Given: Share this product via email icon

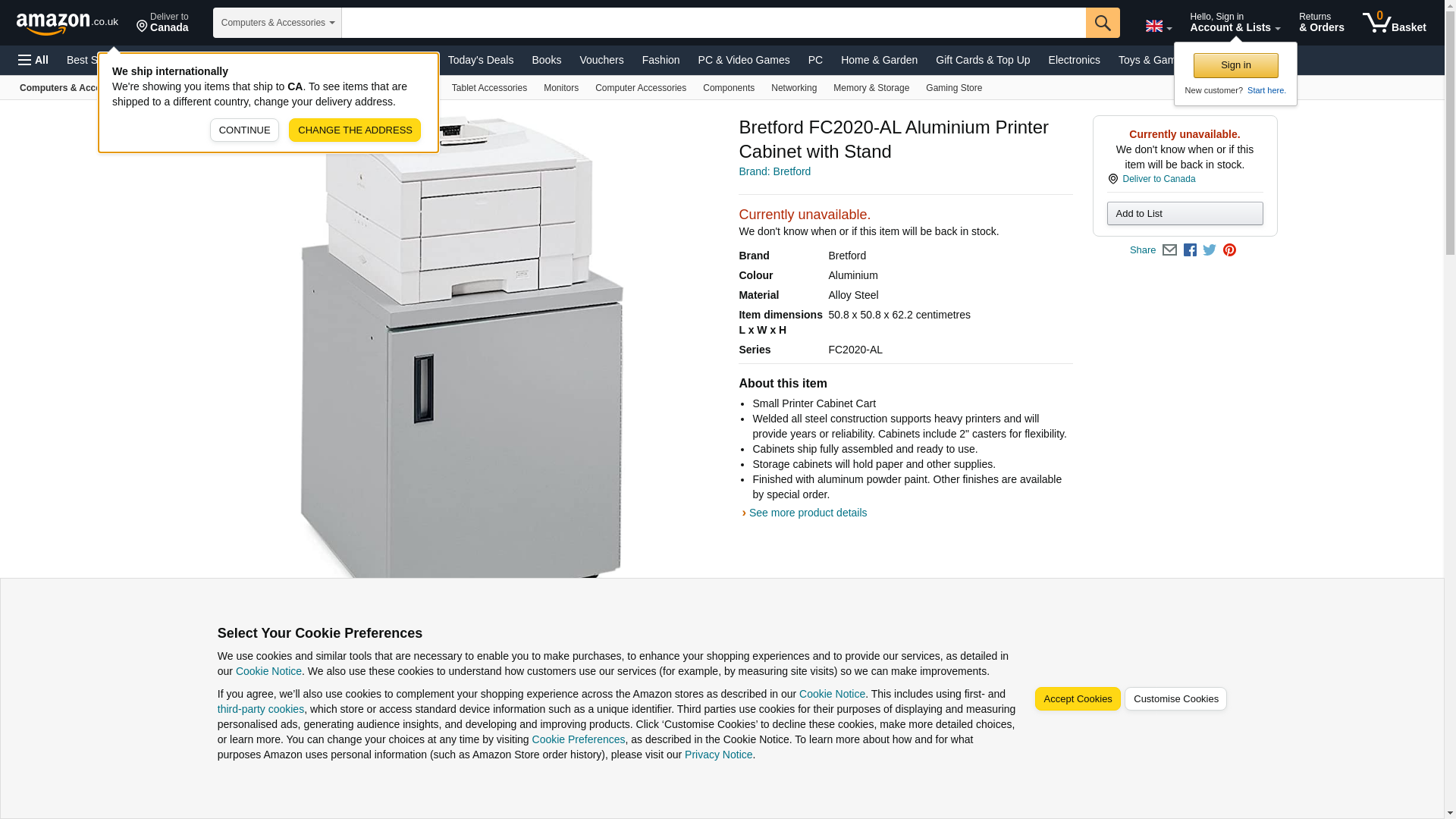Looking at the screenshot, I should 1169,250.
